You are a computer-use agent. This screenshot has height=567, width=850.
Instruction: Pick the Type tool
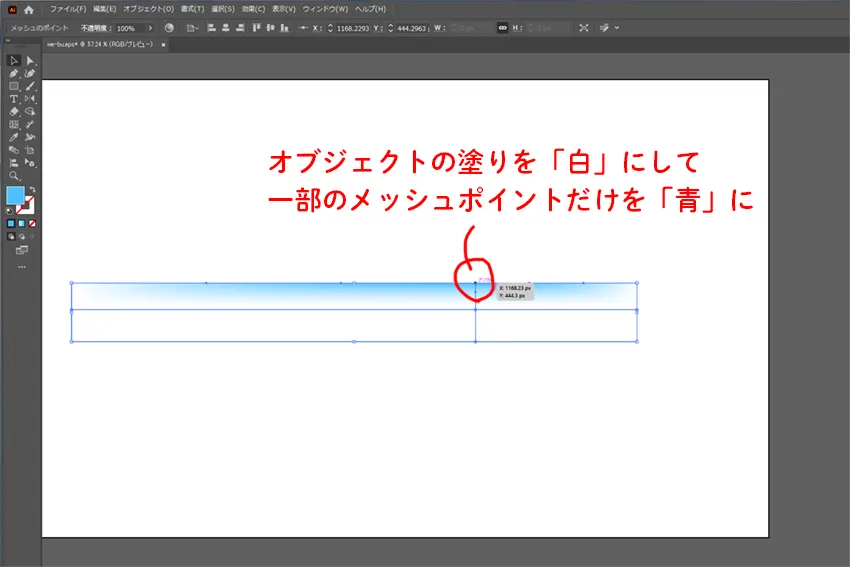14,99
